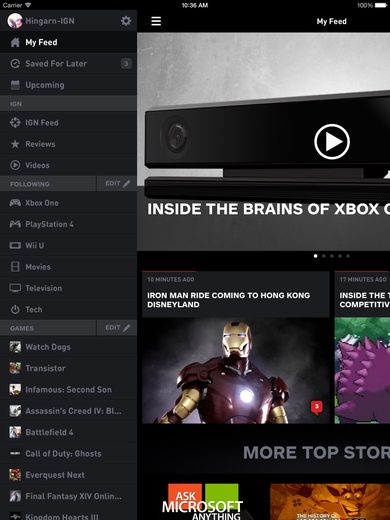Click the Television screen icon
390x520 pixels.
pyautogui.click(x=15, y=288)
